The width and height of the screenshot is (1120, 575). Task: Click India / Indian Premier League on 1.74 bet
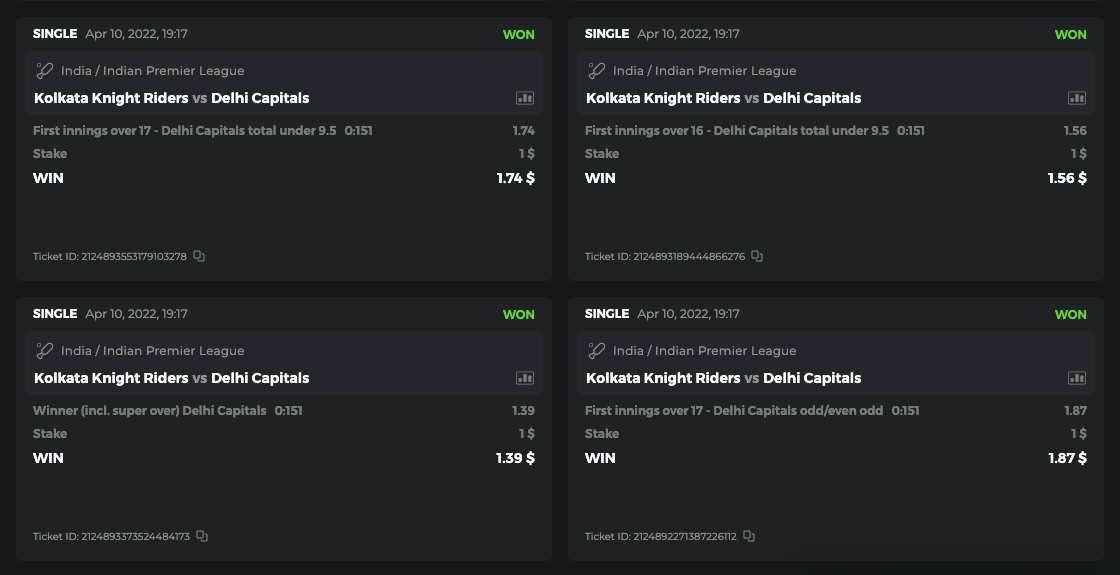[152, 71]
